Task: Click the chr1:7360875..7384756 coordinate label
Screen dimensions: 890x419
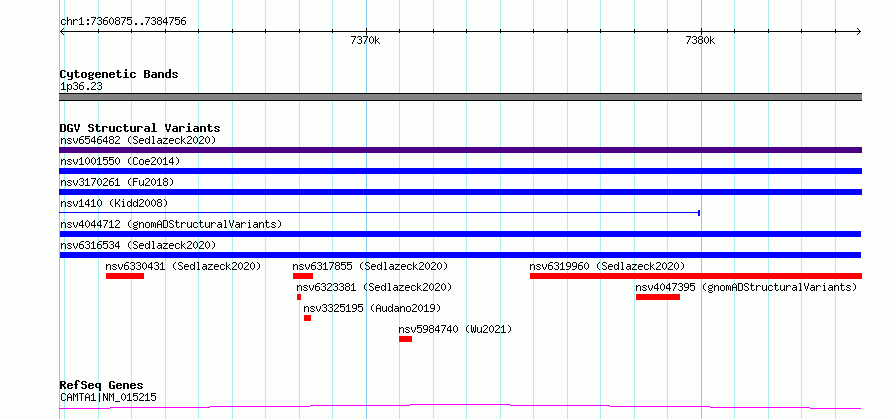Action: point(123,22)
